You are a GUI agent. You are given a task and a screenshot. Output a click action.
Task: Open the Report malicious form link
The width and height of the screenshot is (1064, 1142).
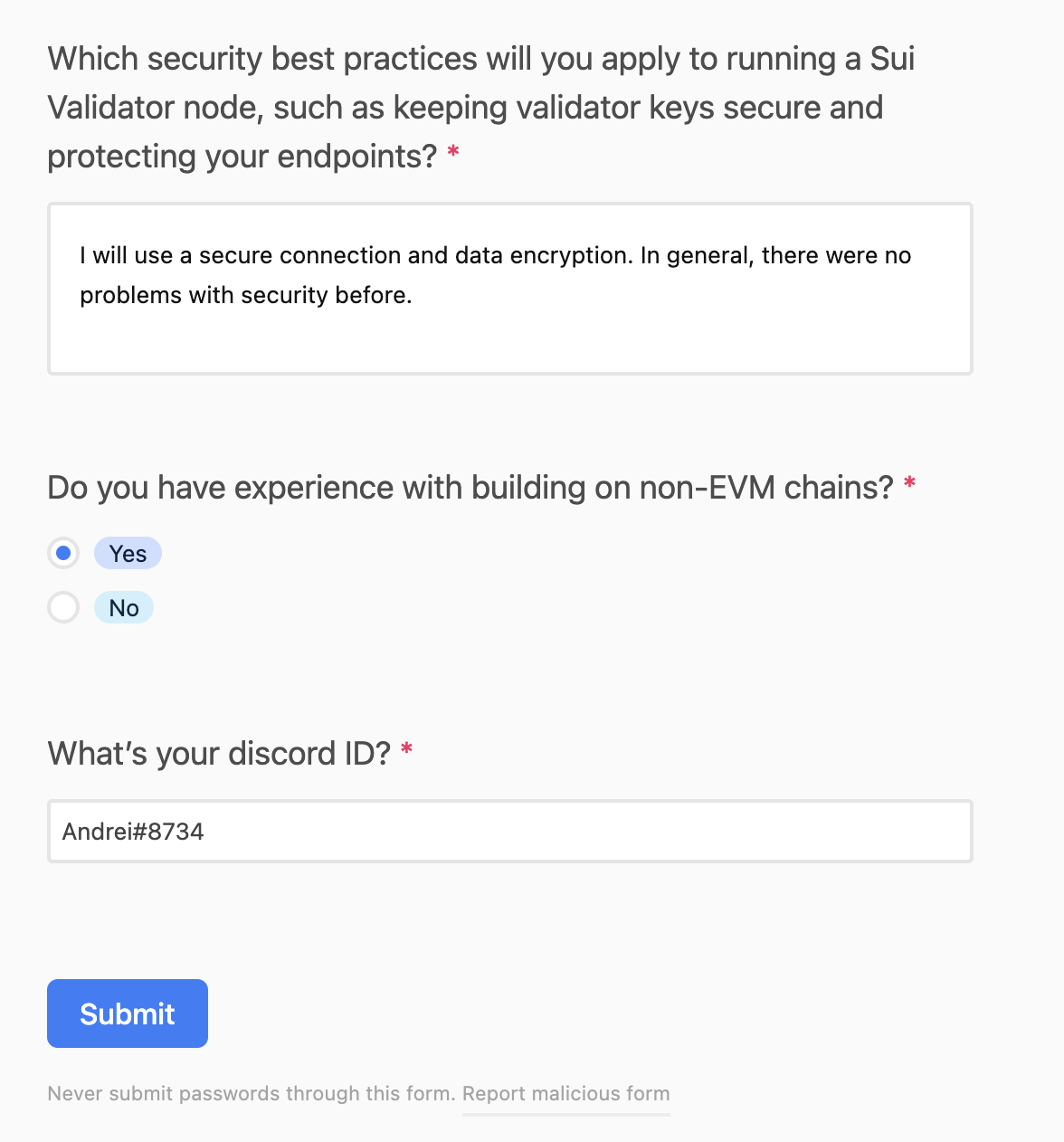(x=565, y=1093)
